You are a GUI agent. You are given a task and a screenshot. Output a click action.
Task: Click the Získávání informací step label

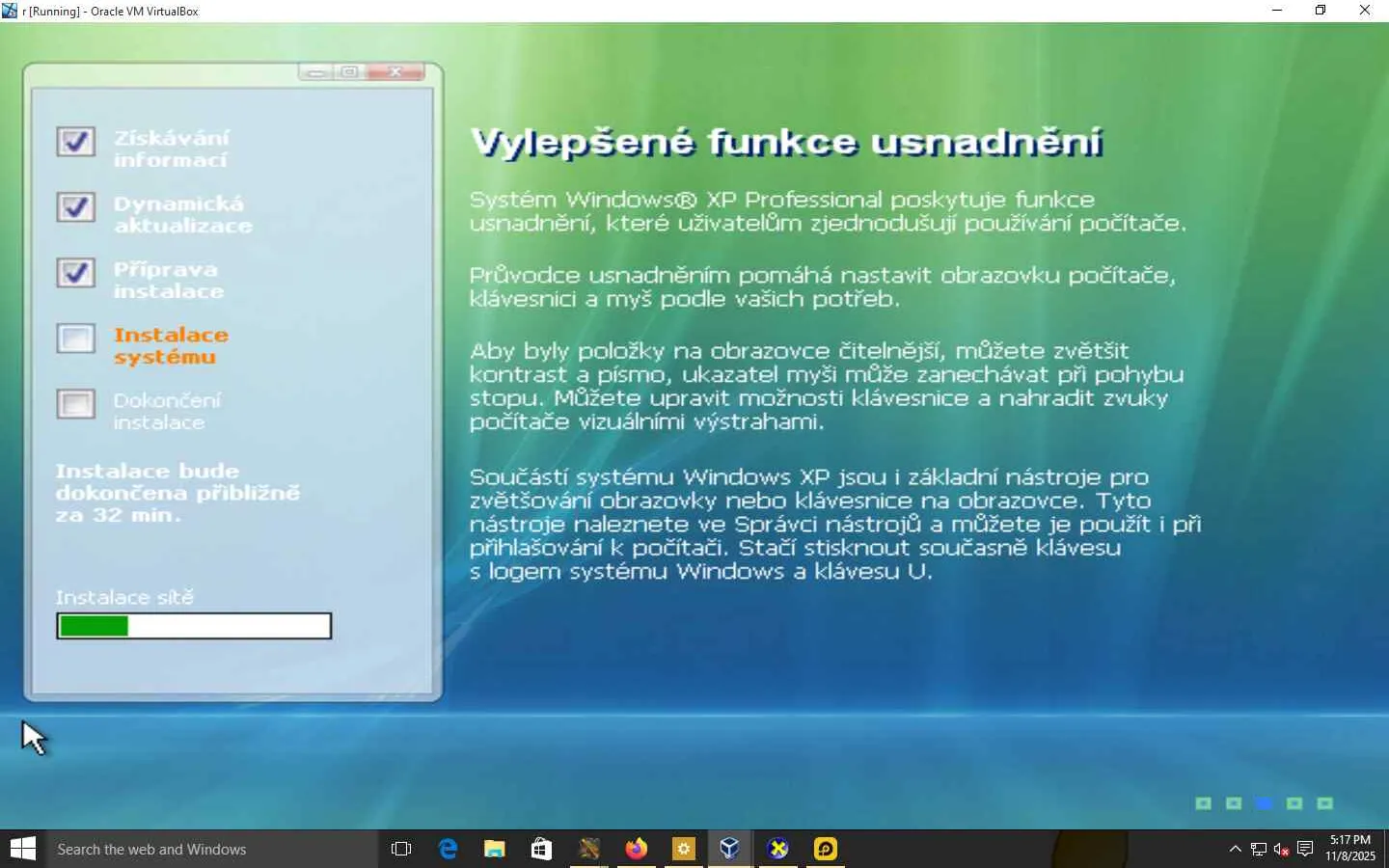172,149
